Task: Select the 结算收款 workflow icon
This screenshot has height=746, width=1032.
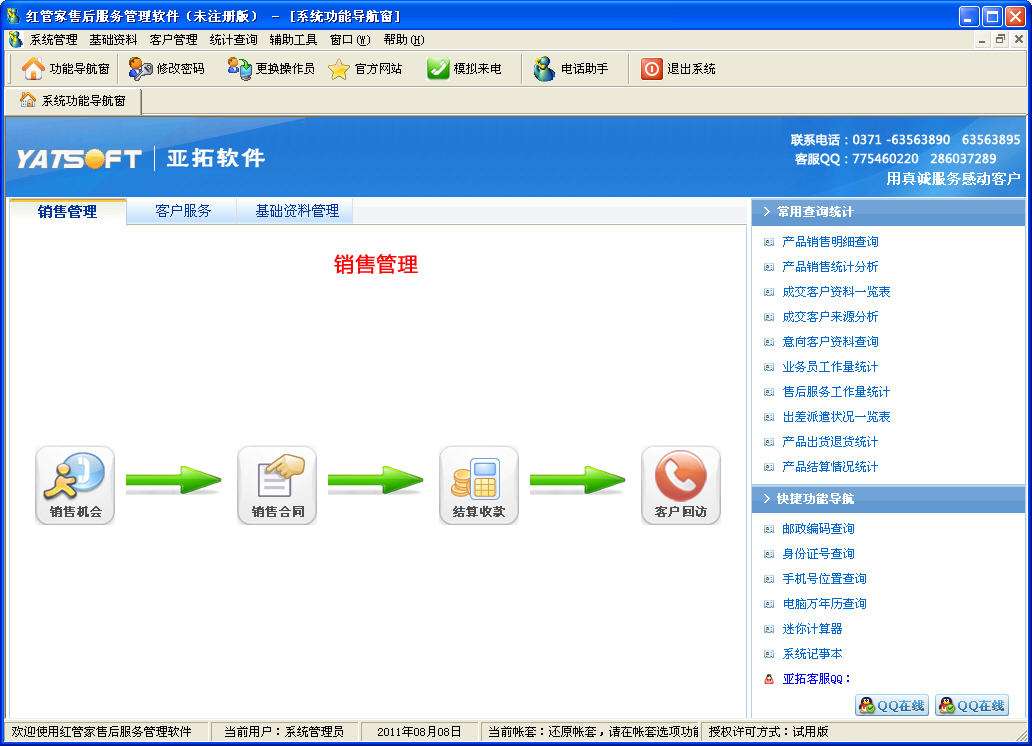Action: [478, 485]
